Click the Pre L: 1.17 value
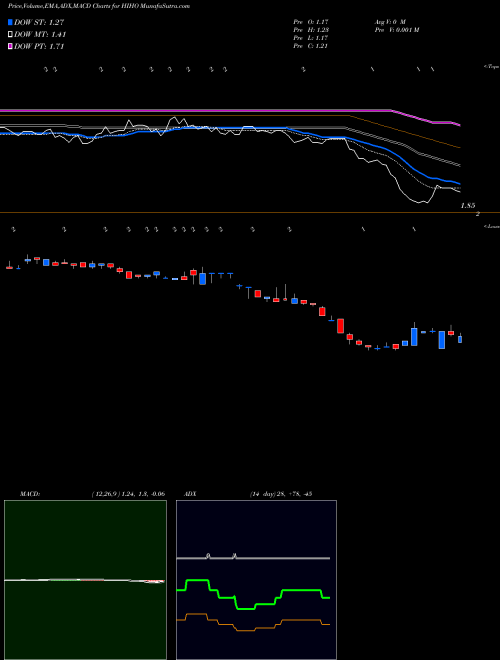The width and height of the screenshot is (500, 660). [x=311, y=38]
